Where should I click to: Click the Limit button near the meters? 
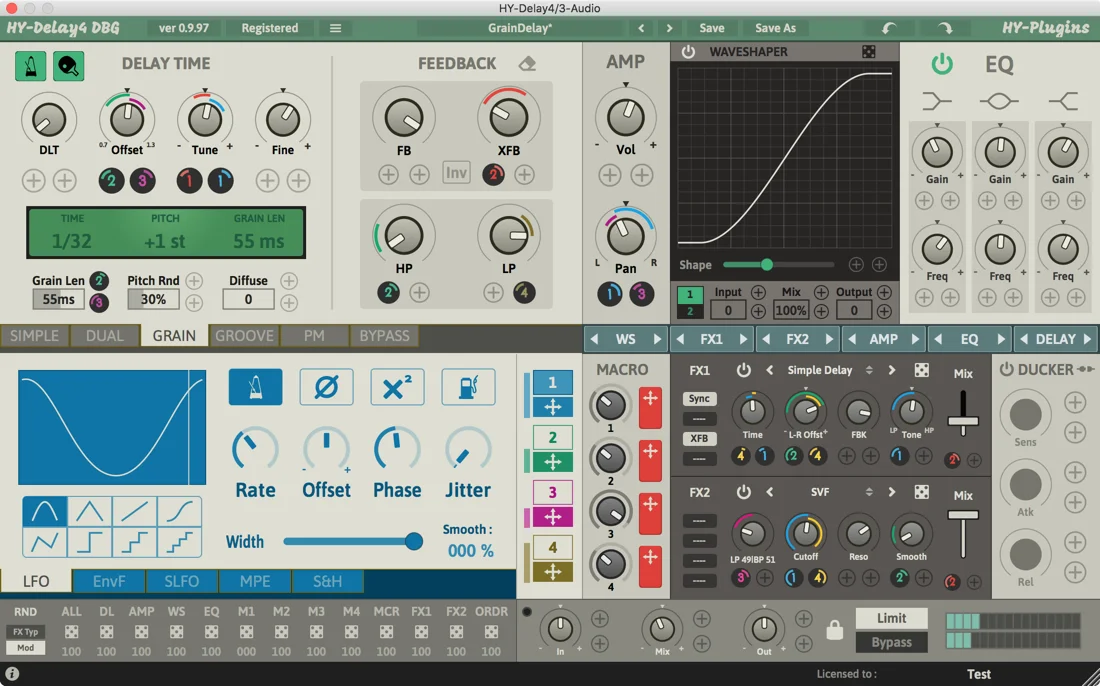890,618
